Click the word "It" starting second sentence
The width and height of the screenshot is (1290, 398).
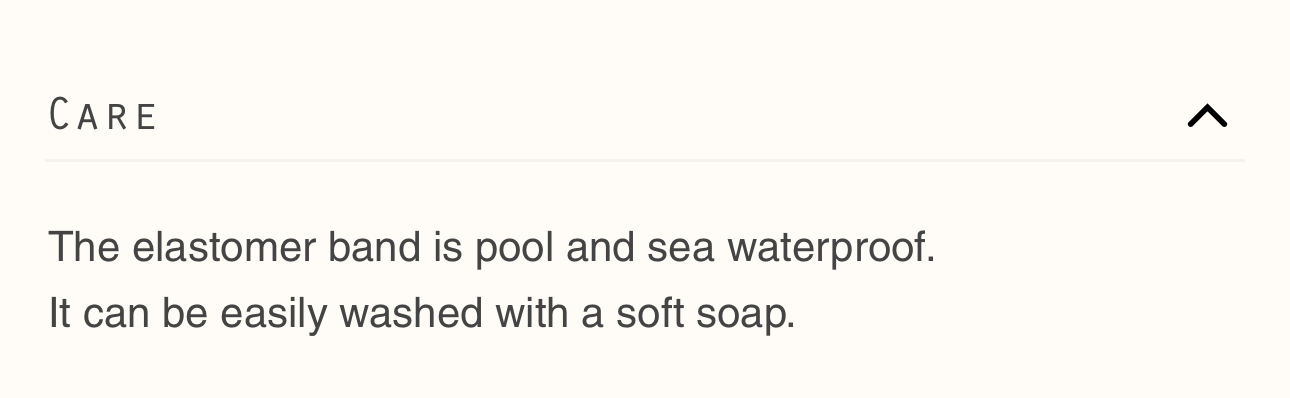tap(59, 313)
